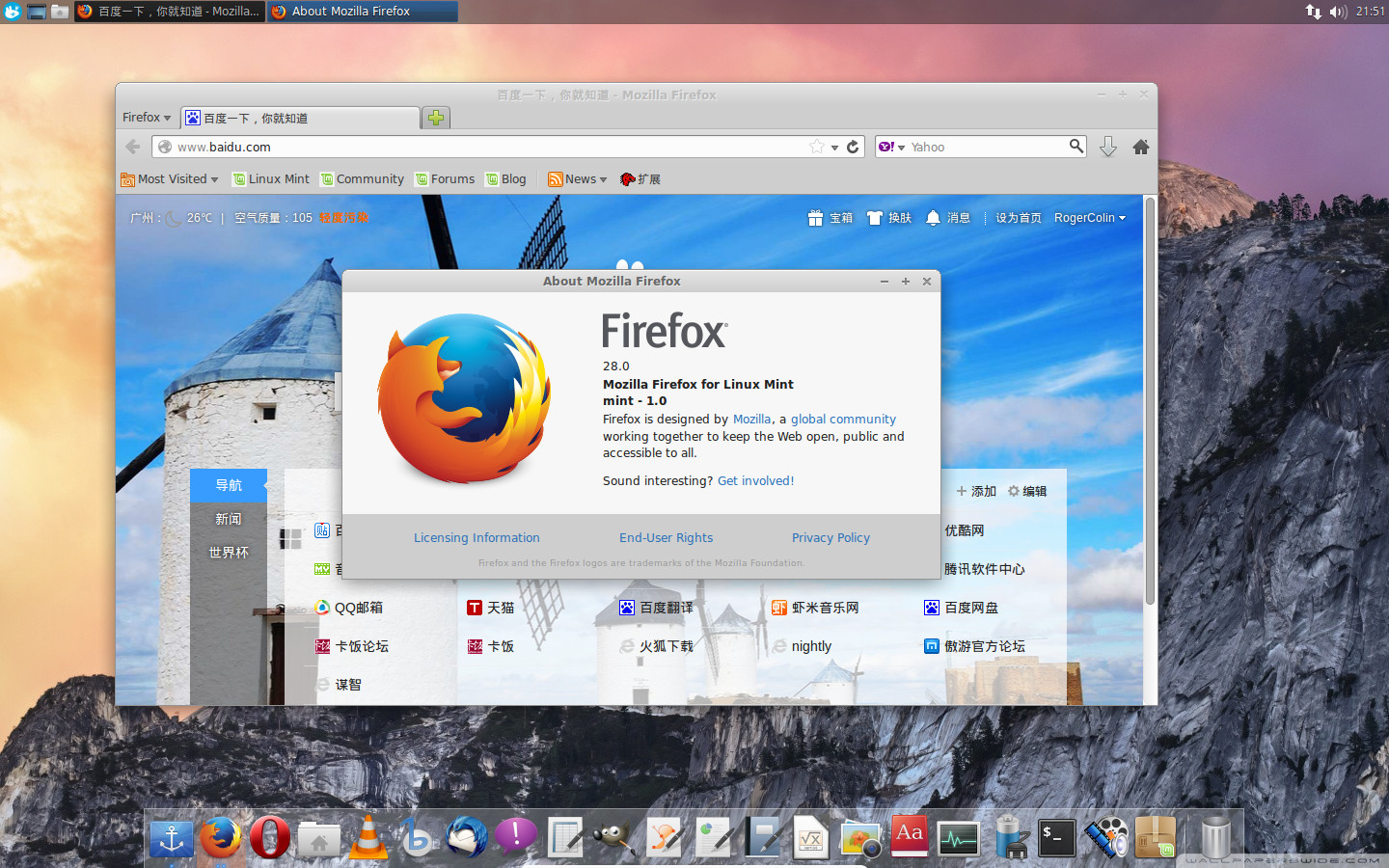Open the Downloads arrow button
The height and width of the screenshot is (868, 1389).
click(1108, 147)
